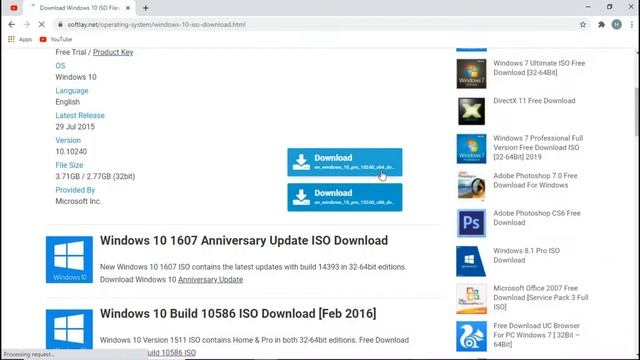This screenshot has width=640, height=360.
Task: Click the Microsoft Office 2007 thumbnail
Action: (471, 299)
